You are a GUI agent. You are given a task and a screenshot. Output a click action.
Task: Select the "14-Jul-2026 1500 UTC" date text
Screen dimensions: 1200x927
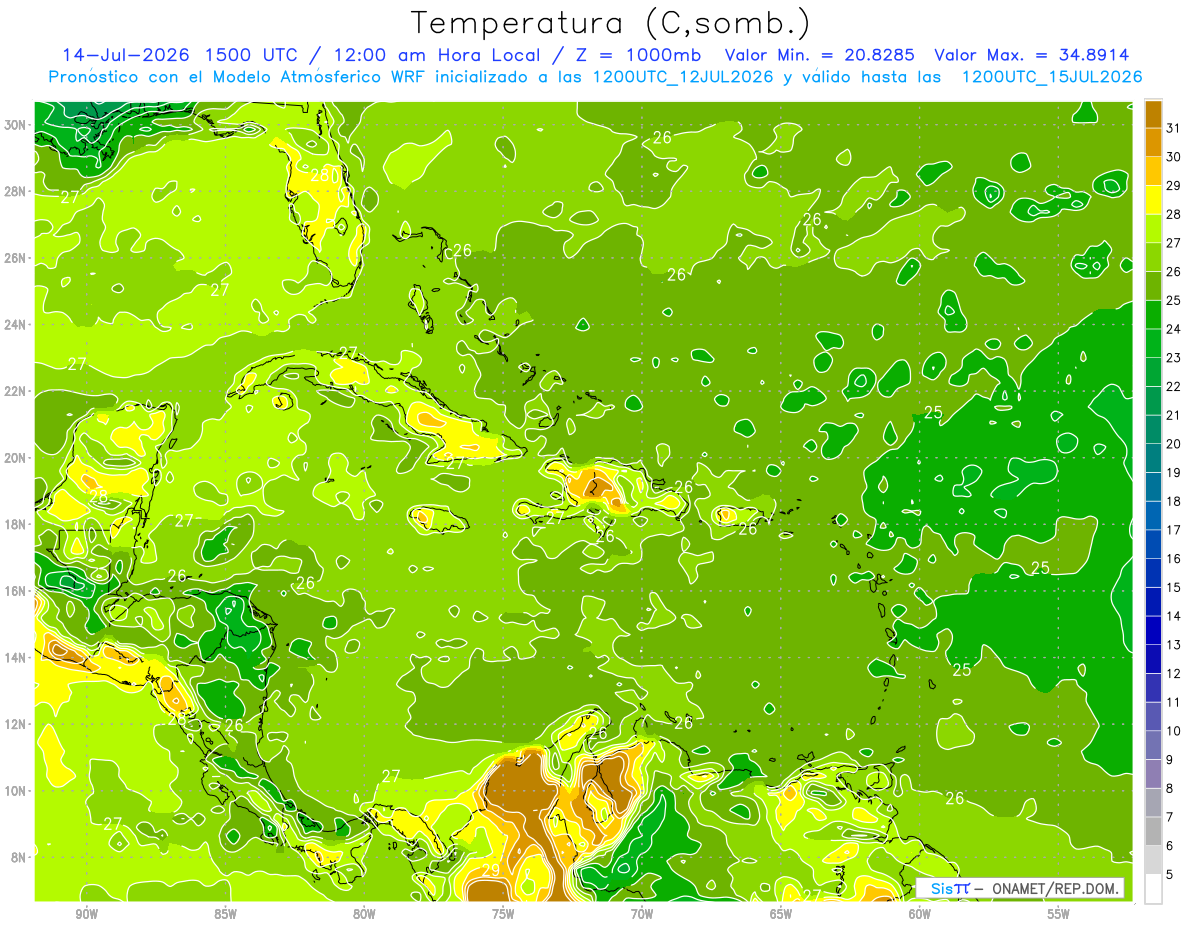point(178,55)
